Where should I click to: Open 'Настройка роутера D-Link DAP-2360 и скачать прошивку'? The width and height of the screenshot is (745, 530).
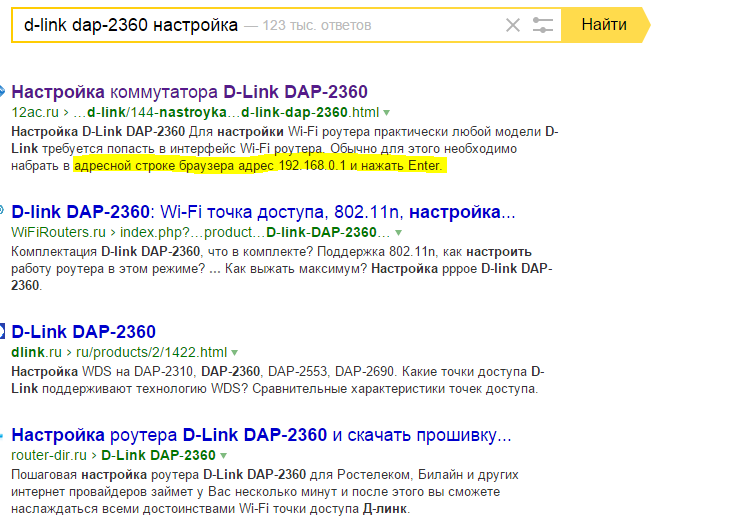point(261,435)
